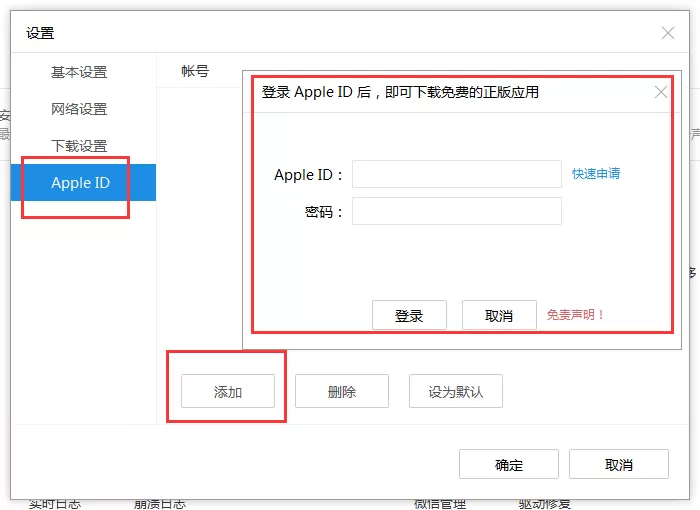Confirm settings with the 确定 button
The height and width of the screenshot is (510, 700).
click(509, 464)
